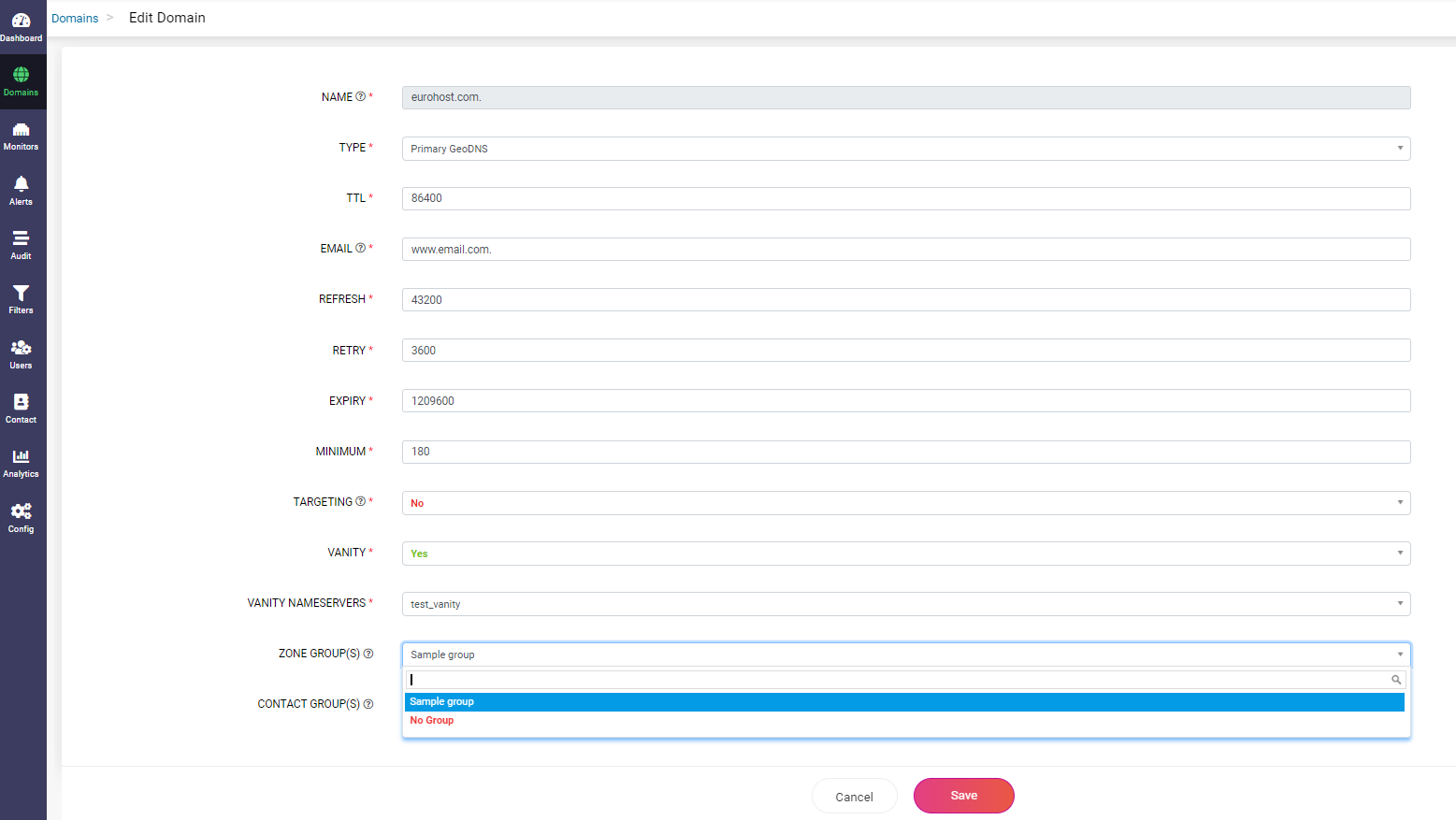Image resolution: width=1456 pixels, height=820 pixels.
Task: Collapse the ZONE GROUP(S) dropdown
Action: point(906,655)
